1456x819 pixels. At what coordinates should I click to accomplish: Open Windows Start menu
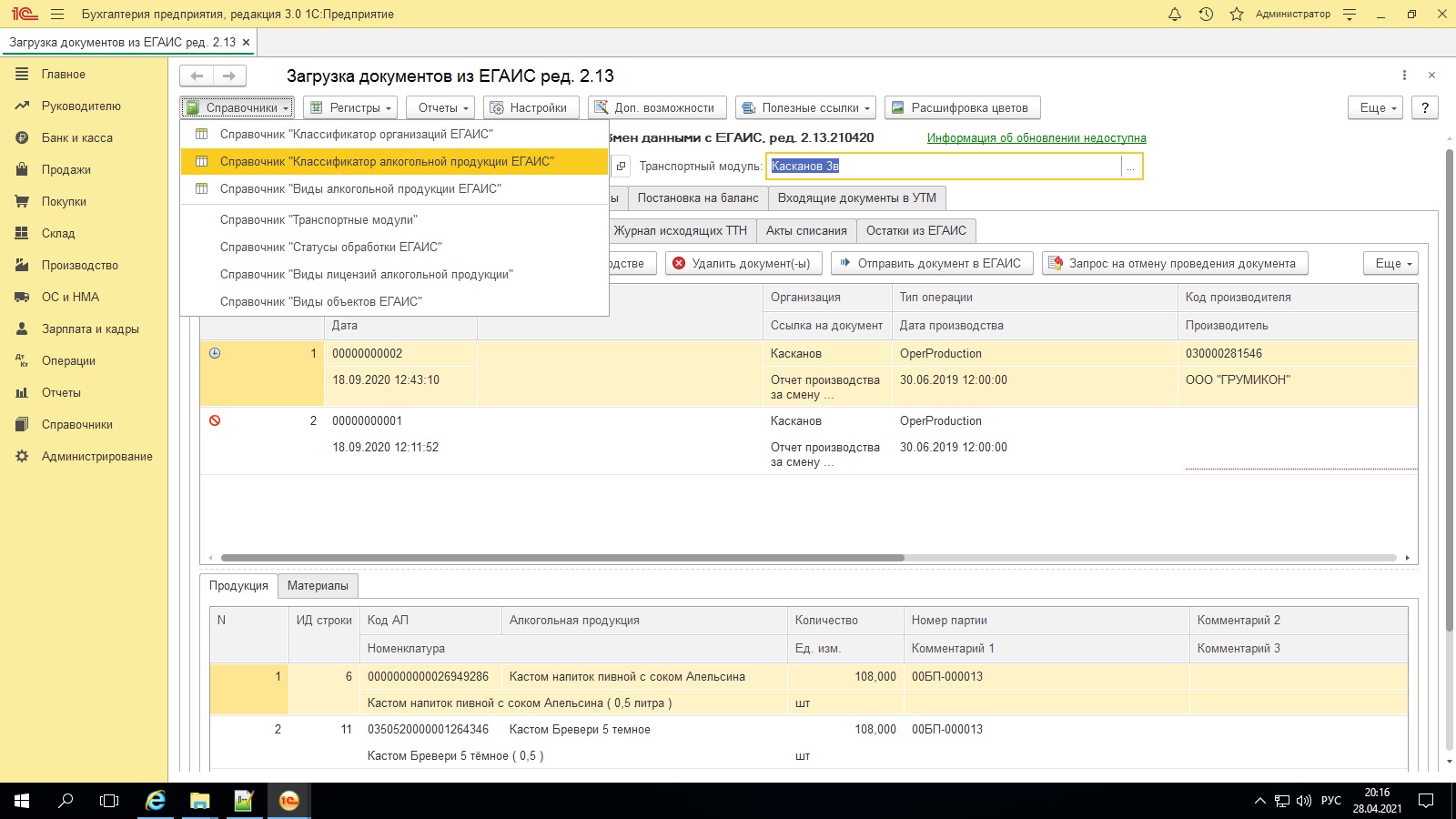coord(22,801)
